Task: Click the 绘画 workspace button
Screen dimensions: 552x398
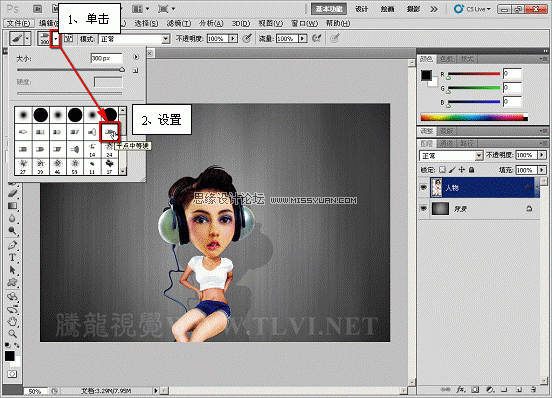Action: [x=387, y=9]
